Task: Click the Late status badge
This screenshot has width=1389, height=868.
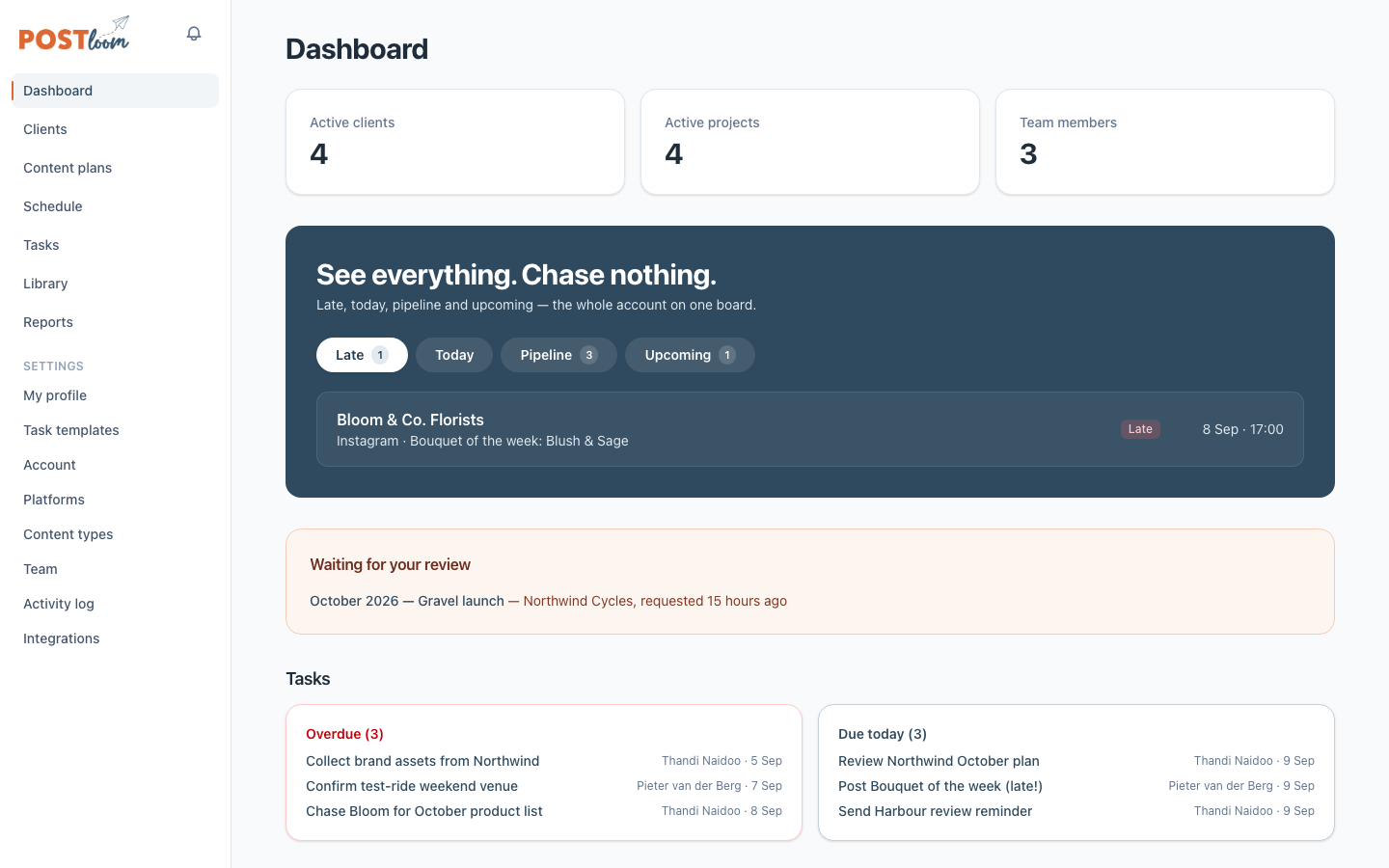Action: coord(1140,429)
